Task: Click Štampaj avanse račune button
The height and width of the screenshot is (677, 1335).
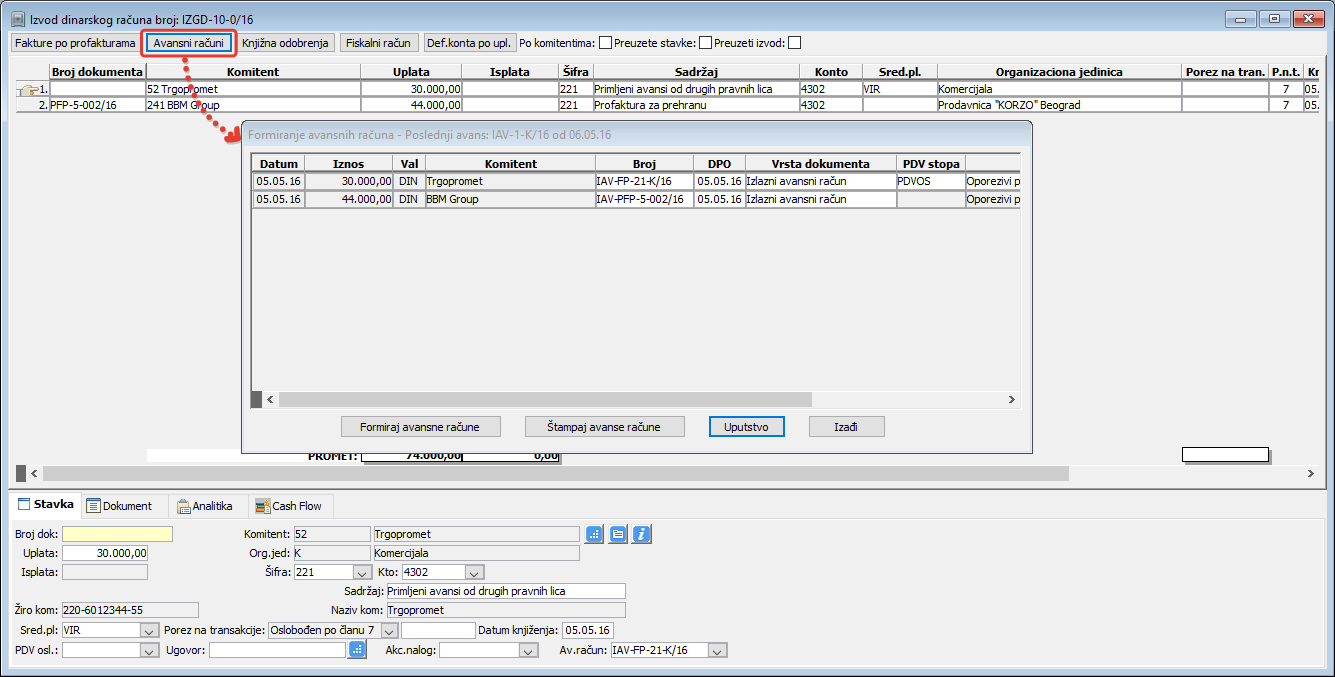Action: (606, 427)
